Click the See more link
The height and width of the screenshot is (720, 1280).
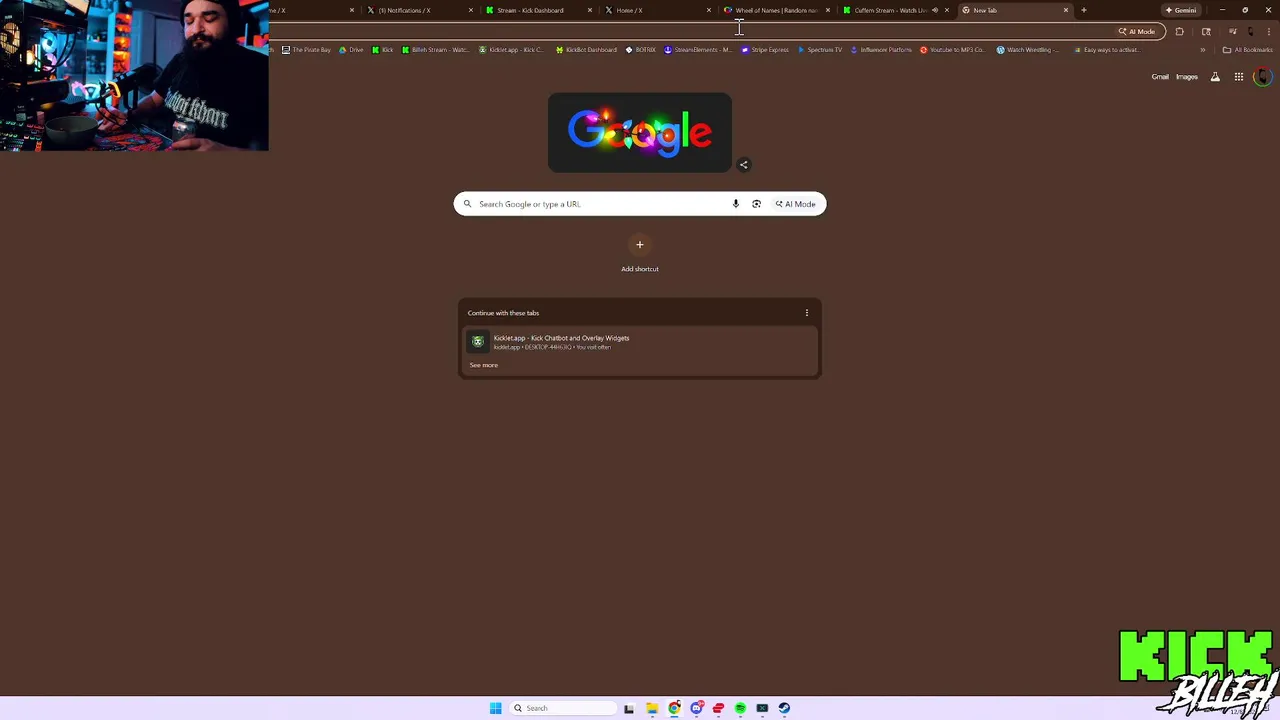tap(484, 365)
